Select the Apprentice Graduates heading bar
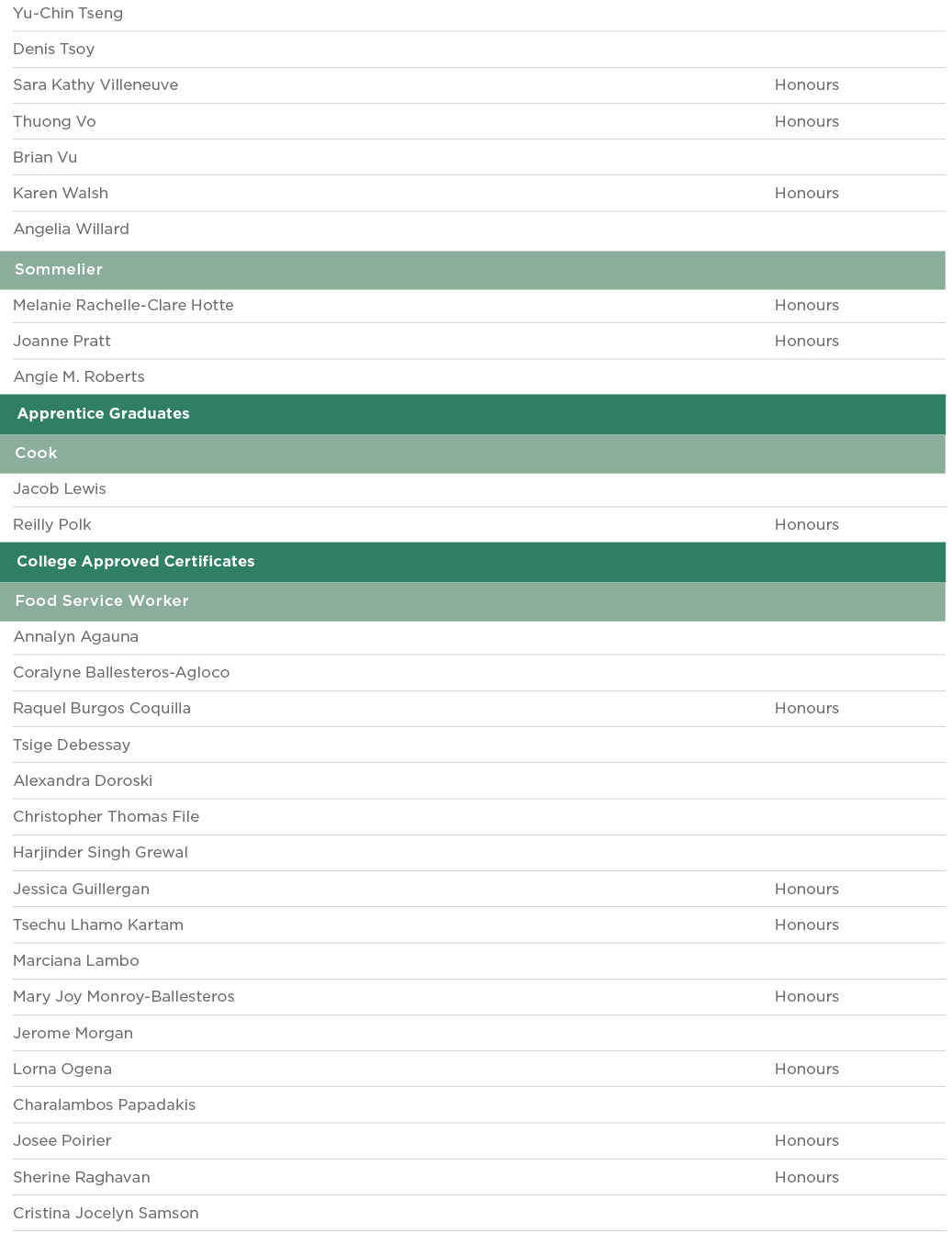 pos(103,414)
